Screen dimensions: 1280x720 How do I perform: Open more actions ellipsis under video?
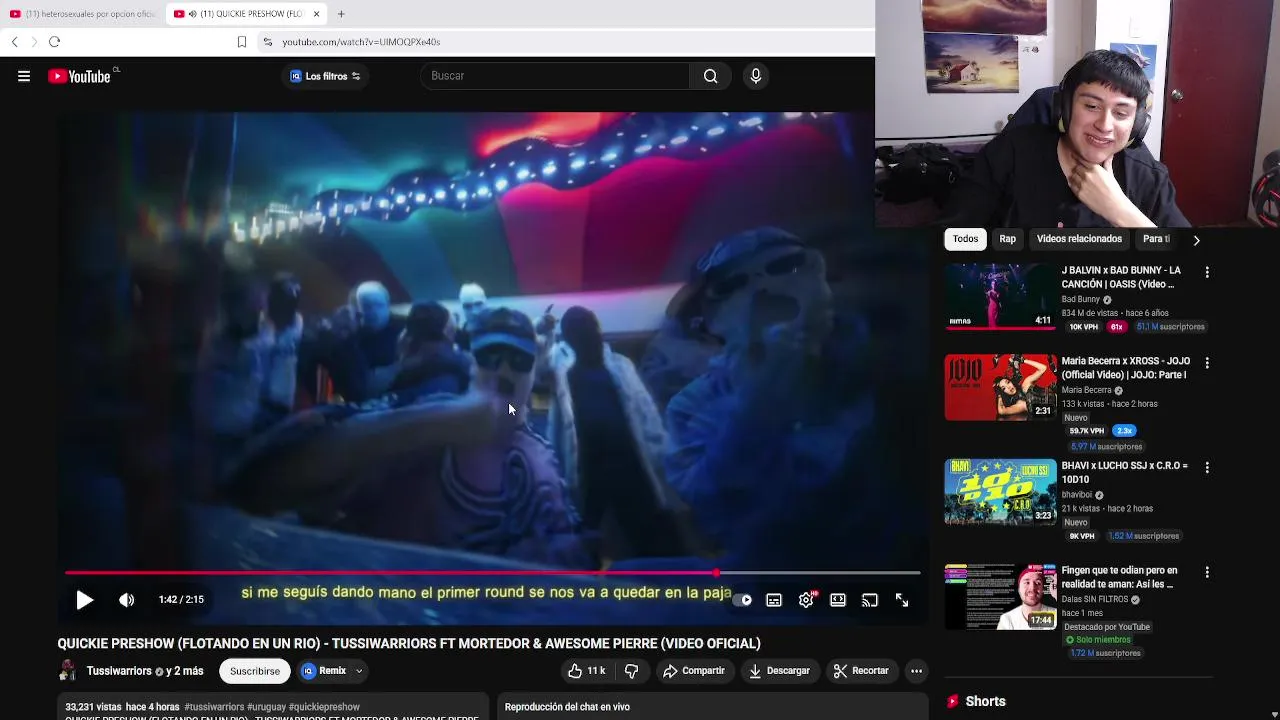point(916,671)
